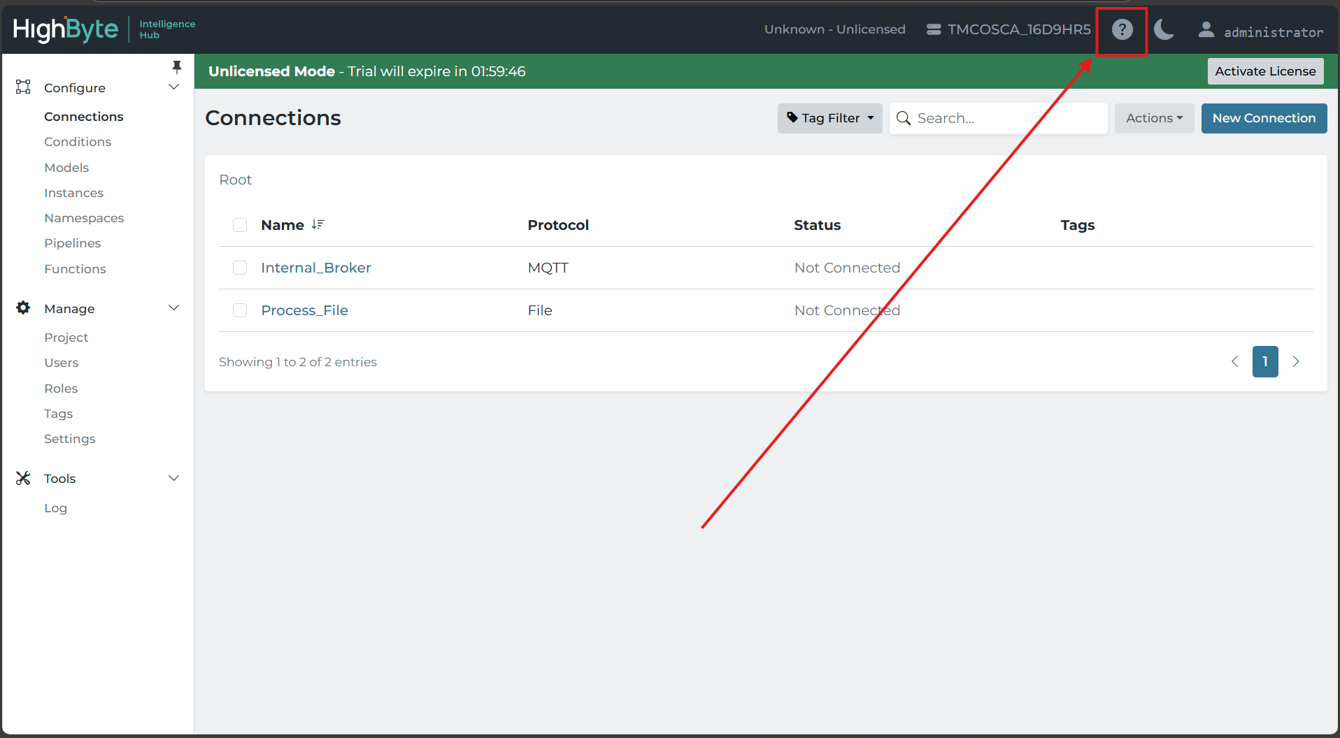The image size is (1340, 738).
Task: Tick the Process_File row checkbox
Action: [240, 311]
